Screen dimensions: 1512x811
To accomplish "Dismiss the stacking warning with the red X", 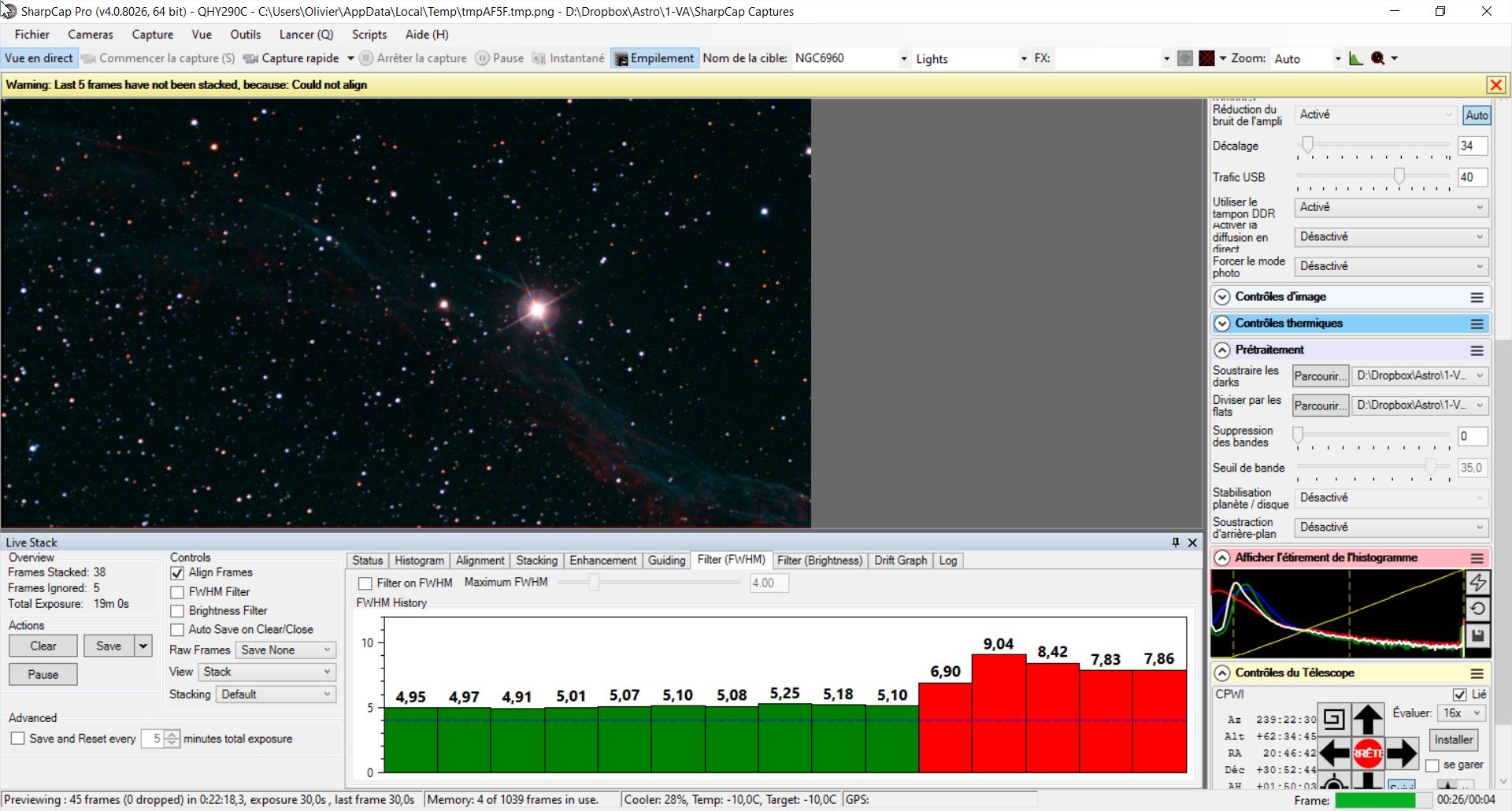I will [x=1496, y=85].
